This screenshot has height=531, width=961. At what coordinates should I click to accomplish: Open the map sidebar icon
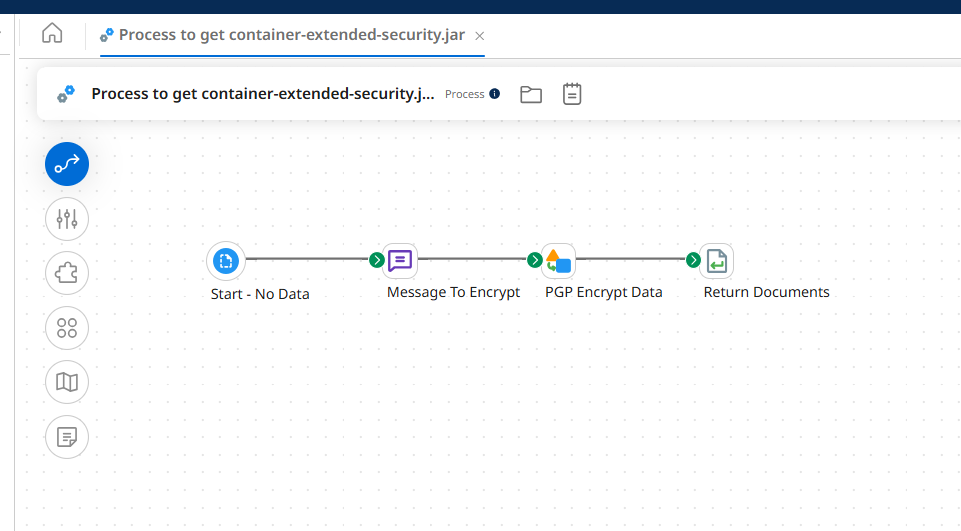click(67, 382)
